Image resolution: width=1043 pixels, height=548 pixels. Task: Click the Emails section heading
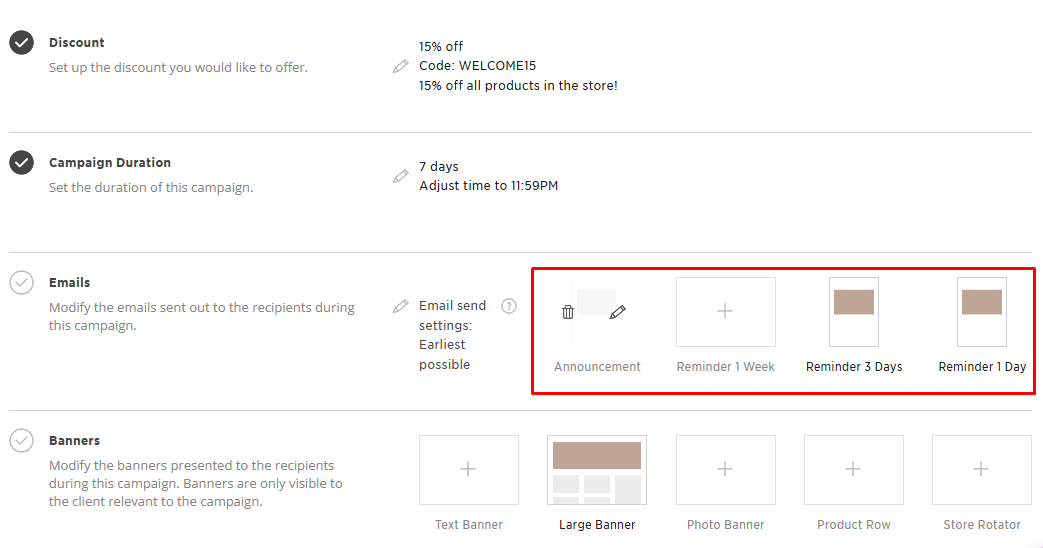click(x=70, y=283)
